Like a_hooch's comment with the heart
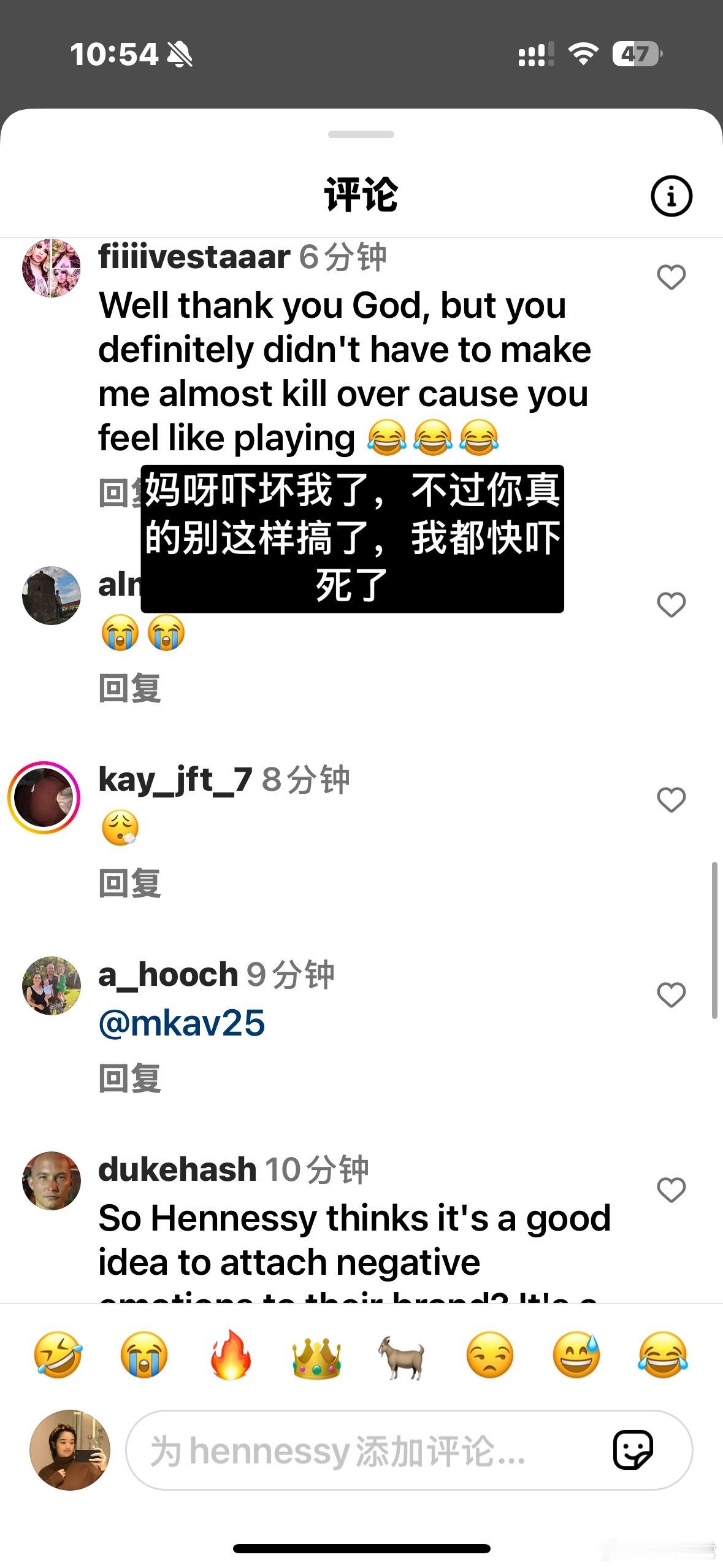723x1568 pixels. (671, 994)
